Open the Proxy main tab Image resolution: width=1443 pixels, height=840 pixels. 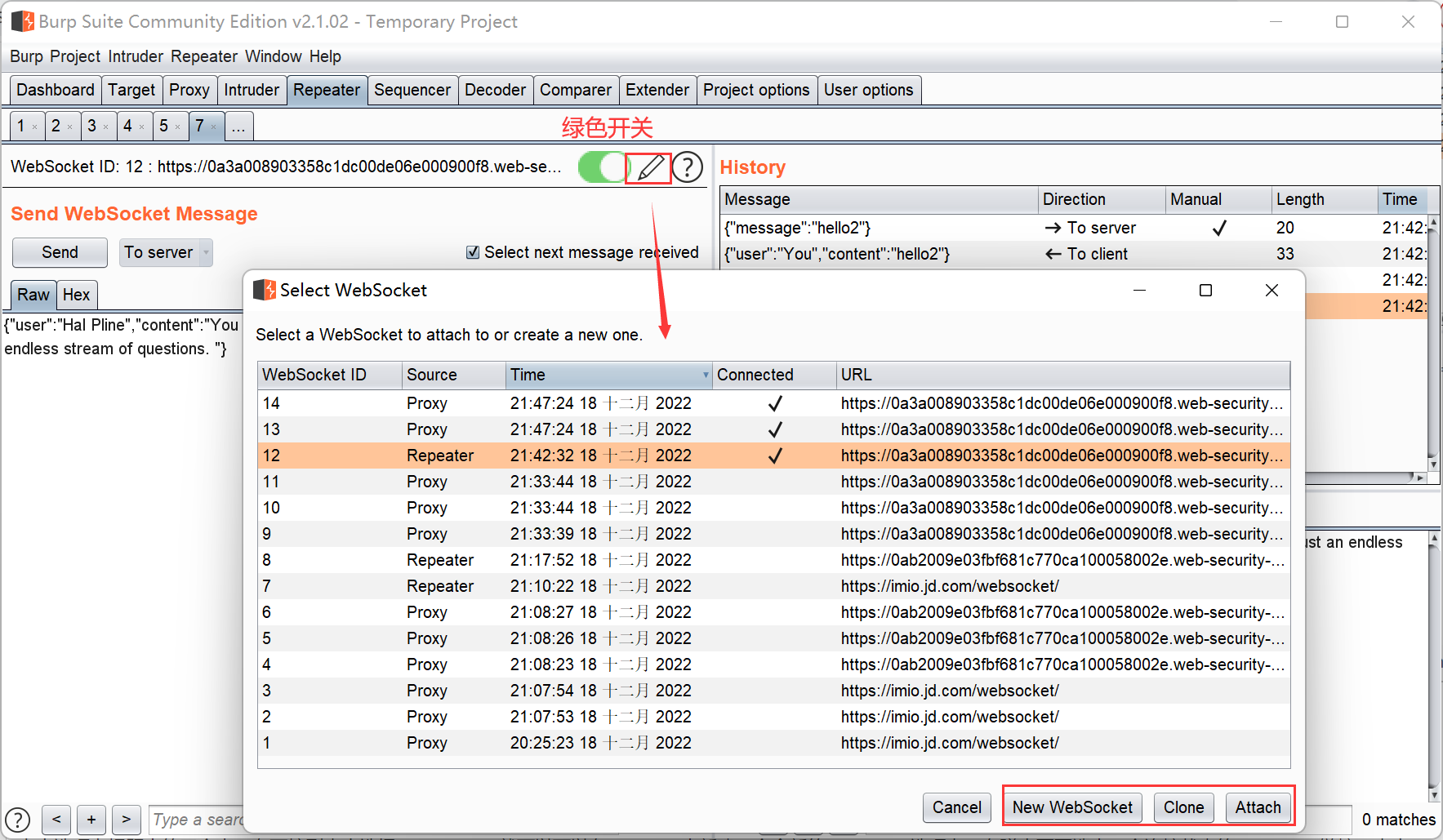click(x=189, y=90)
